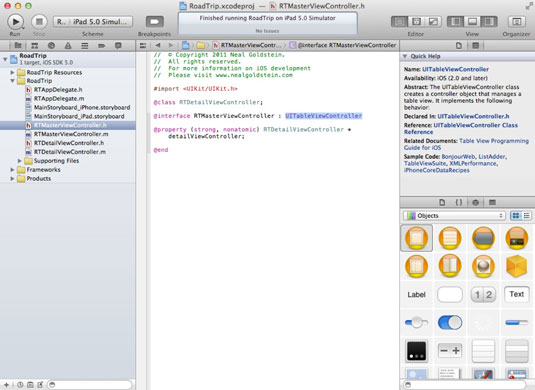Go back in editor history
Screen dimensions: 535x390
[x=158, y=45]
